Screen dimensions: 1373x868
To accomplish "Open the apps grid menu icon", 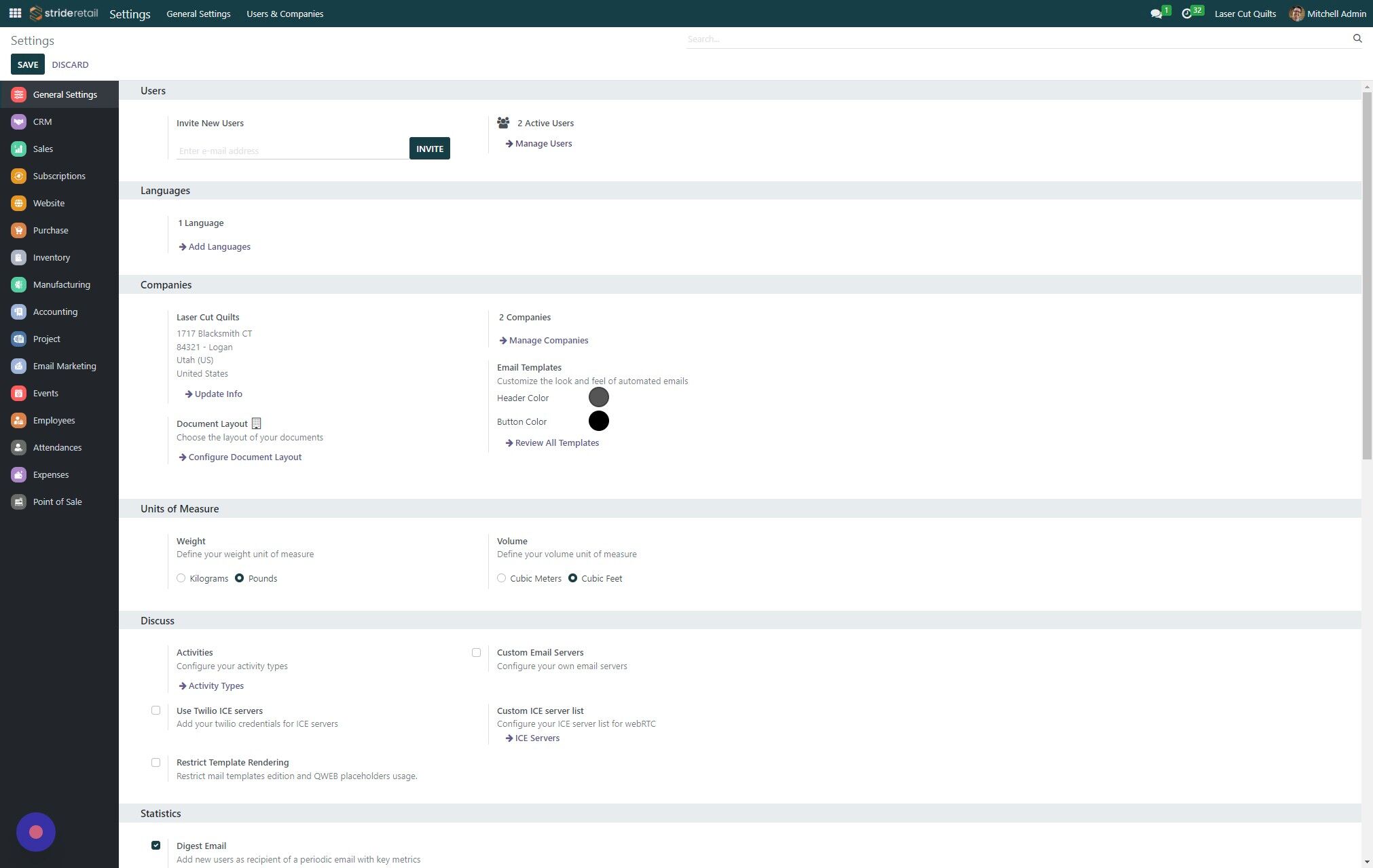I will pos(15,14).
